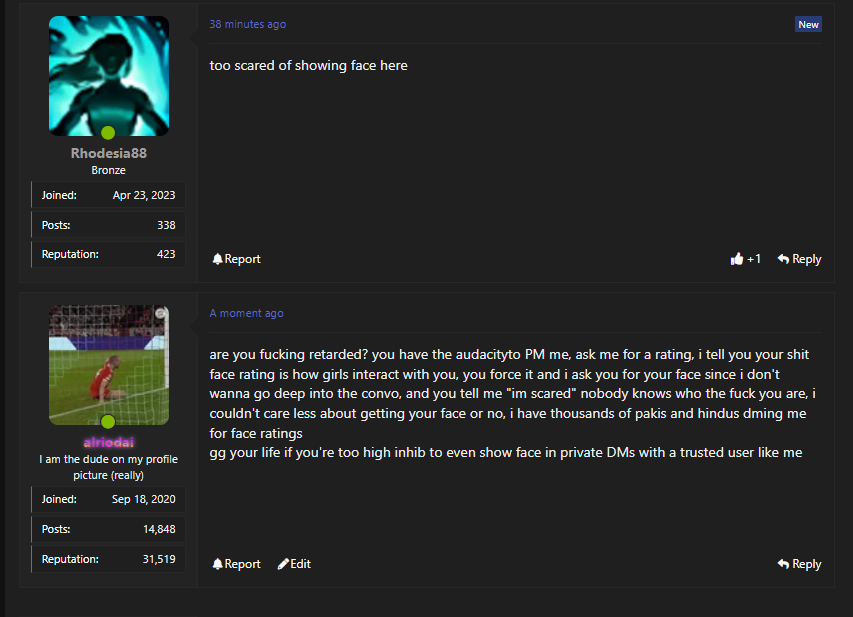Open Rhodesia88's avatar image
The width and height of the screenshot is (853, 617).
pyautogui.click(x=109, y=76)
